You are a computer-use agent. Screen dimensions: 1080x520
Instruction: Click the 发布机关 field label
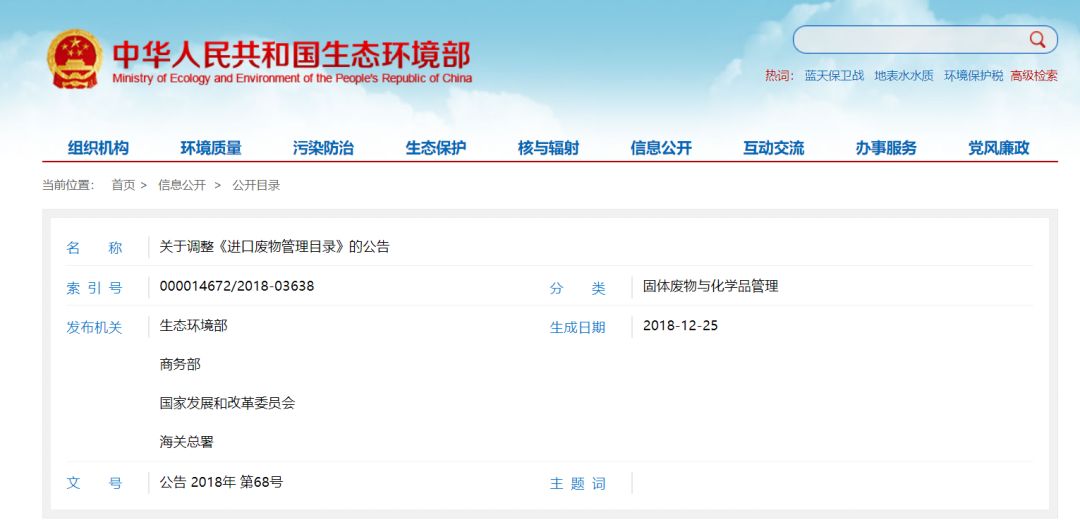[x=94, y=328]
